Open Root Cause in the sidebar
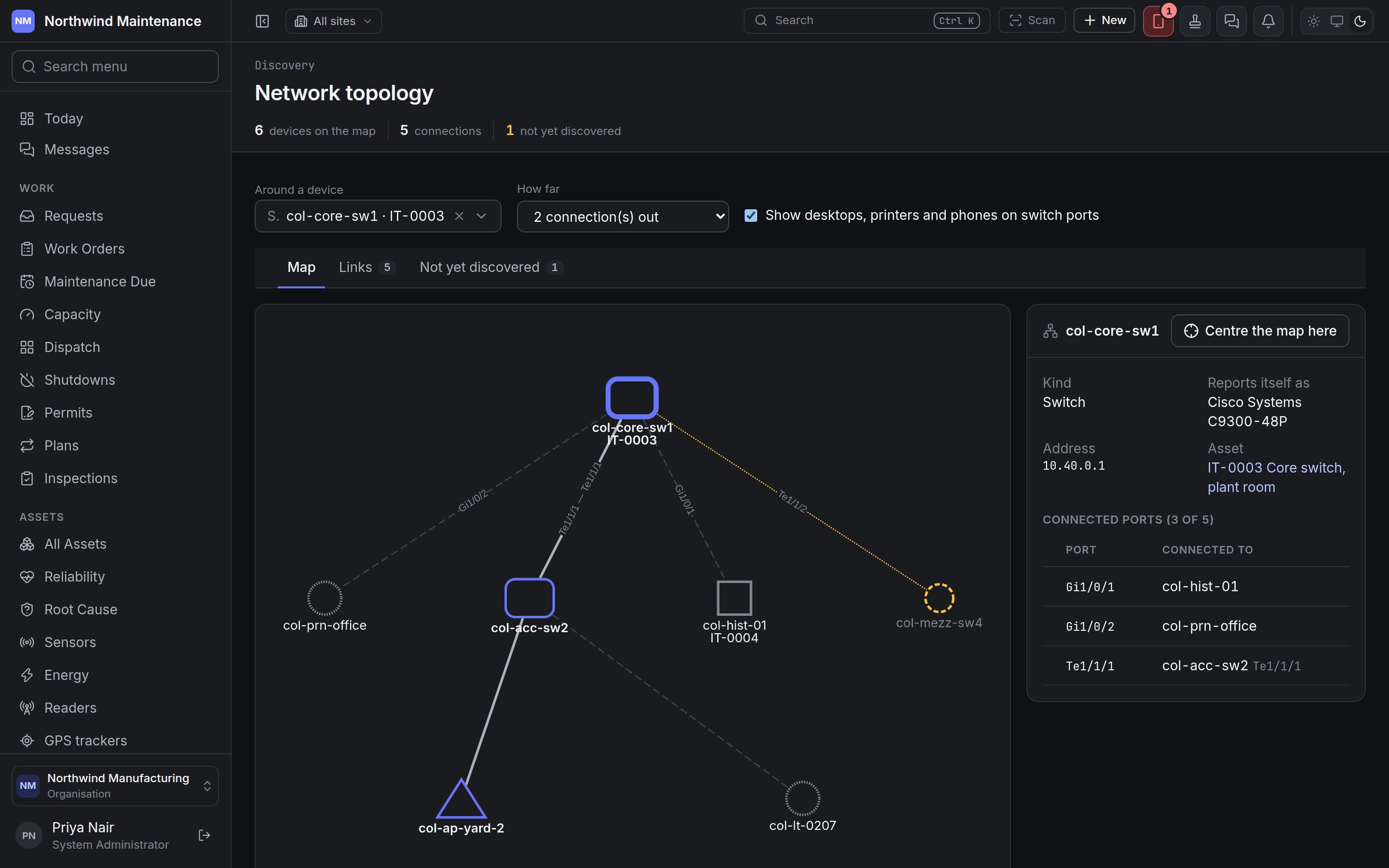1389x868 pixels. click(115, 610)
